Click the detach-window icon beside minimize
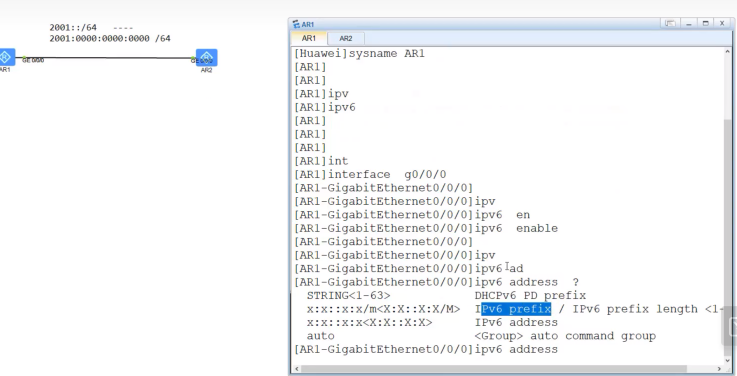 670,23
